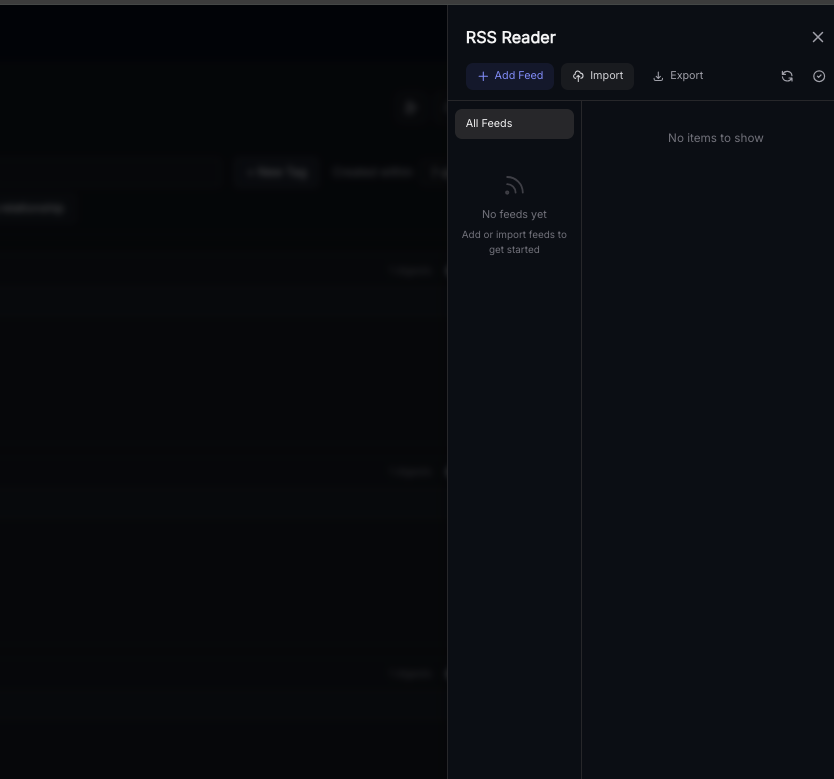Screen dimensions: 834x779
Task: Click the RSS icon in empty feeds list
Action: pyautogui.click(x=514, y=186)
